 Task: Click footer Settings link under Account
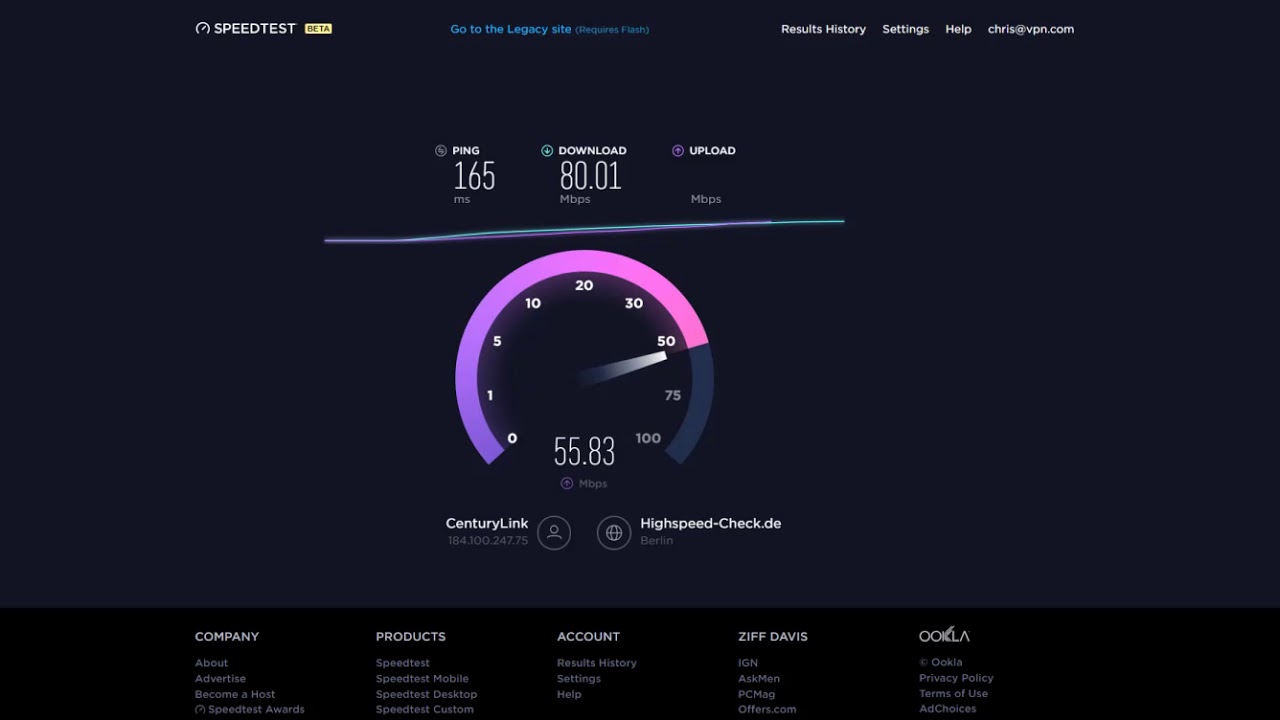click(579, 678)
